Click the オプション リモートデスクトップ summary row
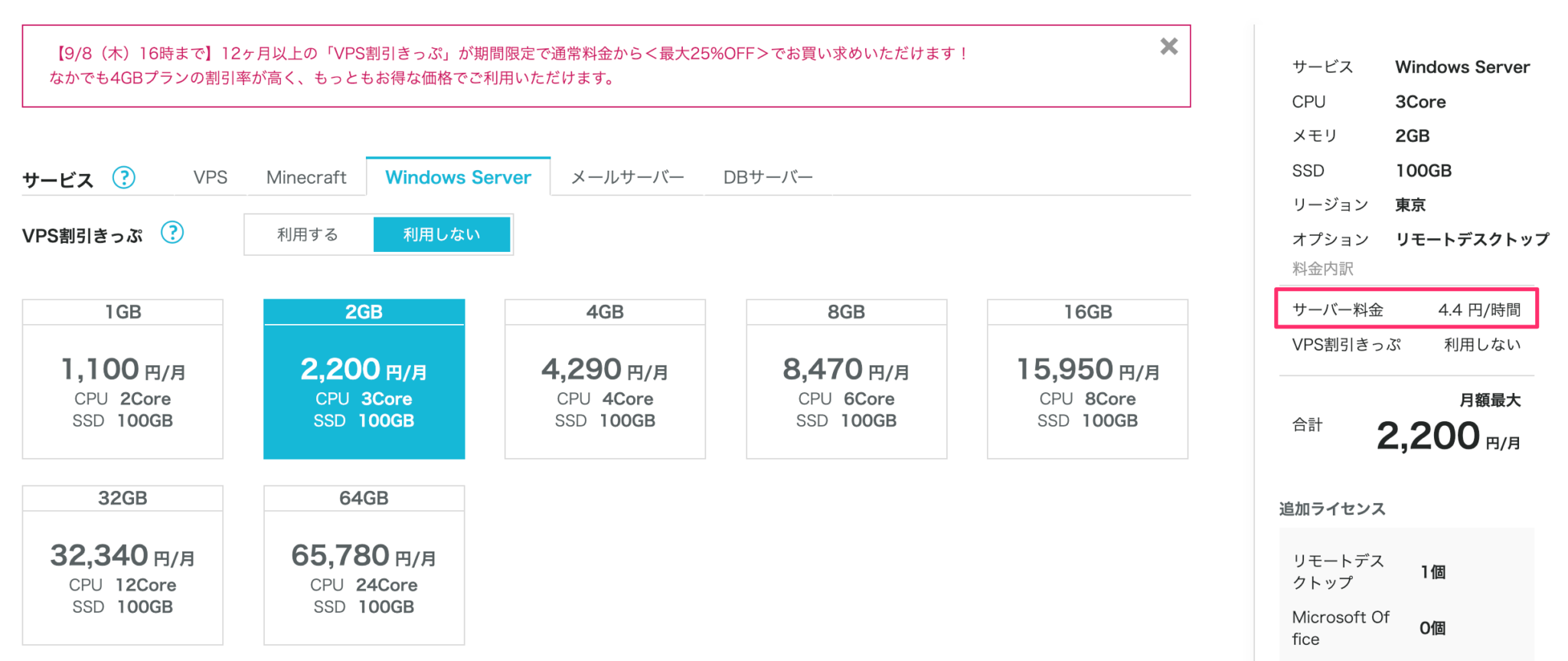The width and height of the screenshot is (1568, 661). (1420, 239)
